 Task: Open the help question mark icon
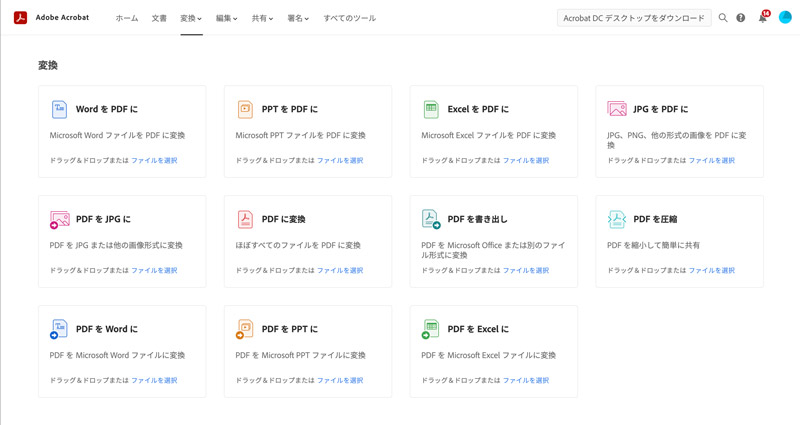(741, 18)
